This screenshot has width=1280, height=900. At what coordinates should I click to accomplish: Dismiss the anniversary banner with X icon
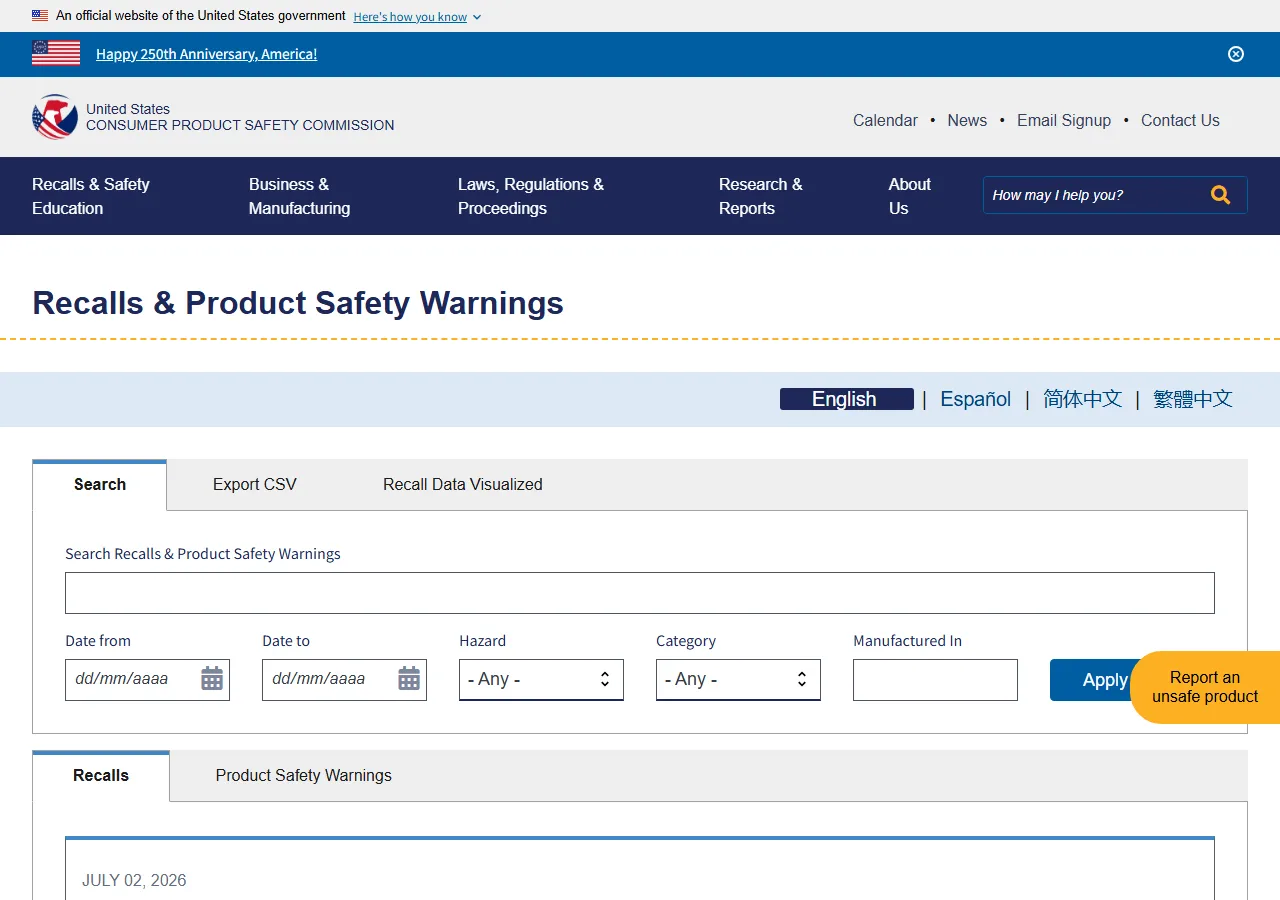pyautogui.click(x=1236, y=54)
